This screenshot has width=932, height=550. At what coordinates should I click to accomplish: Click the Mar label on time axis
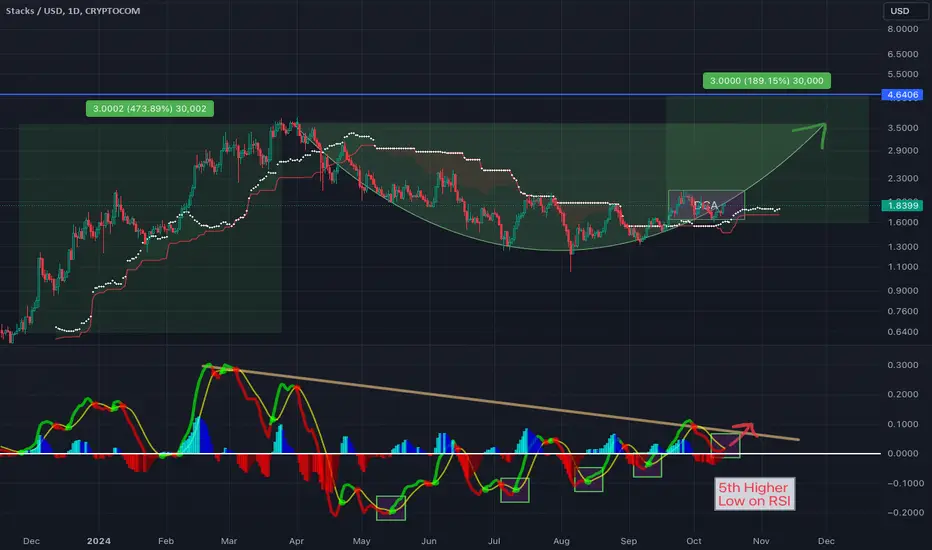(229, 540)
